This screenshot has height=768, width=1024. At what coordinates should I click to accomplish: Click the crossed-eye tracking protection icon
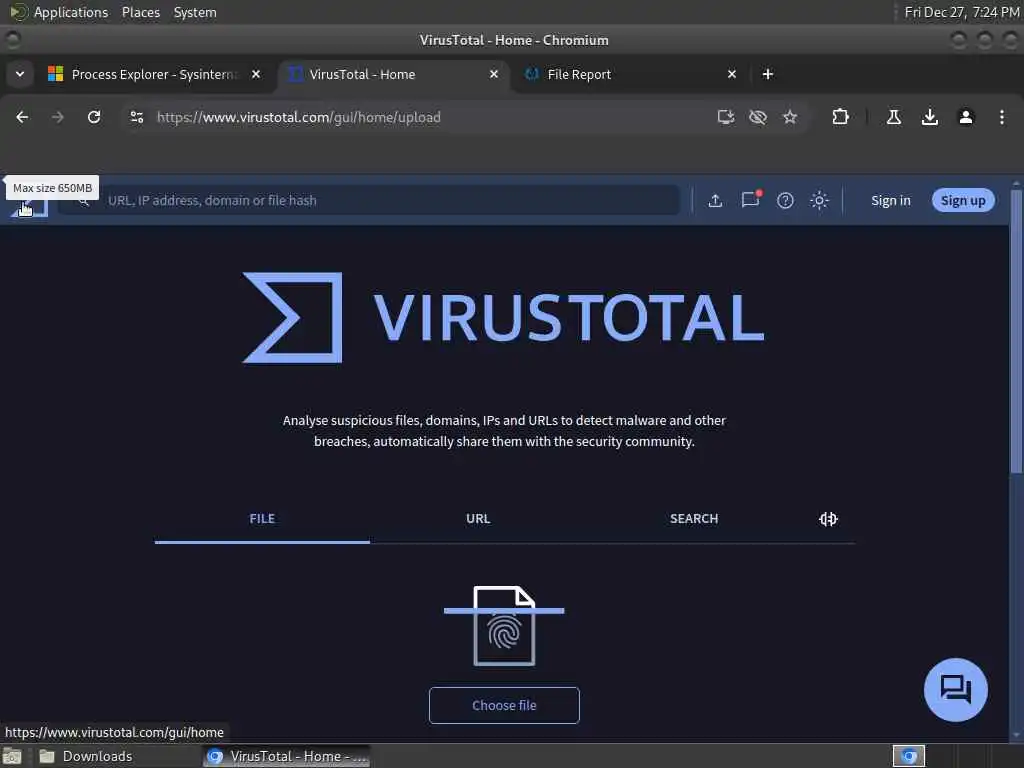(758, 117)
